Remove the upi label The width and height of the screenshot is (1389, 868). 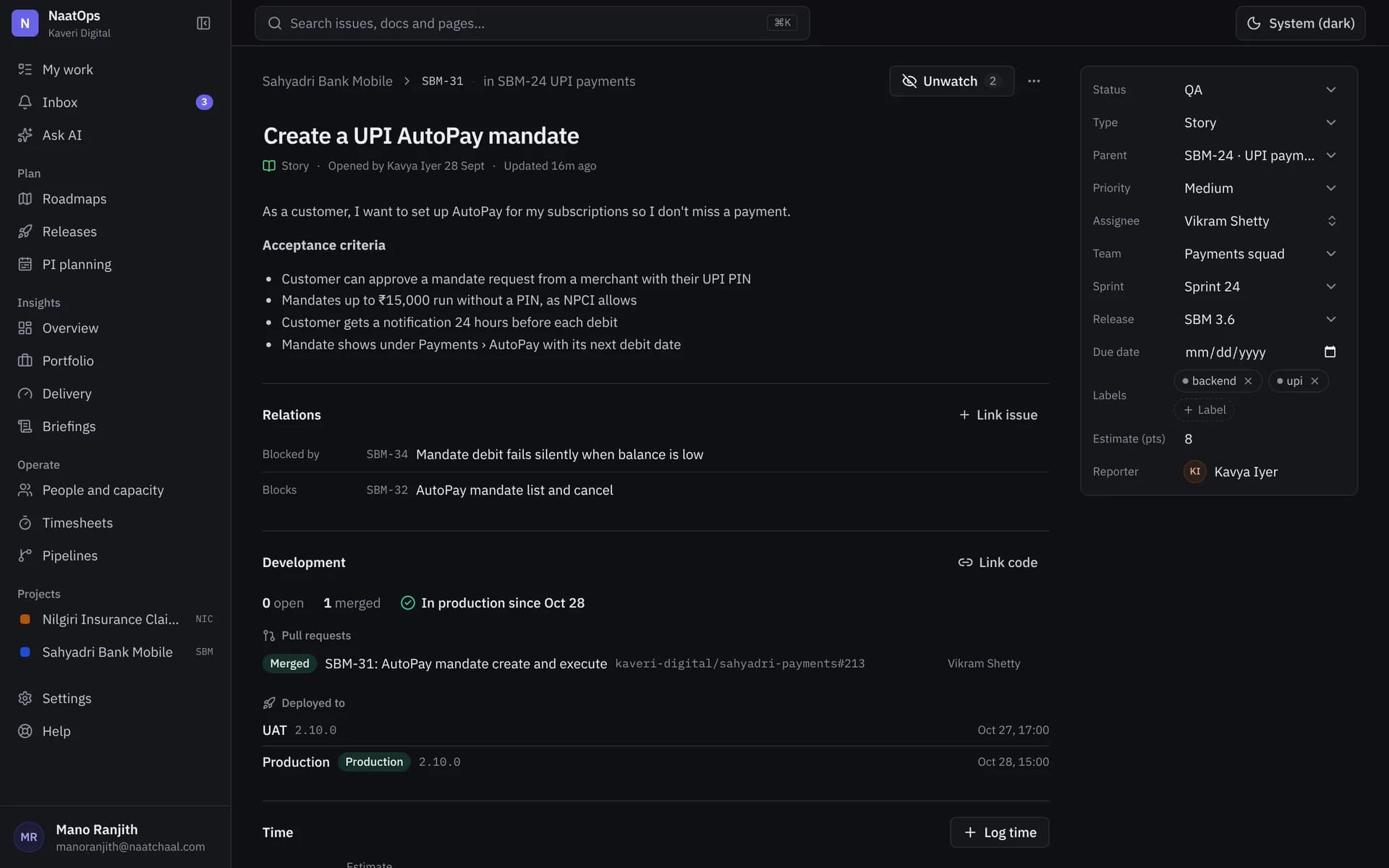1314,381
